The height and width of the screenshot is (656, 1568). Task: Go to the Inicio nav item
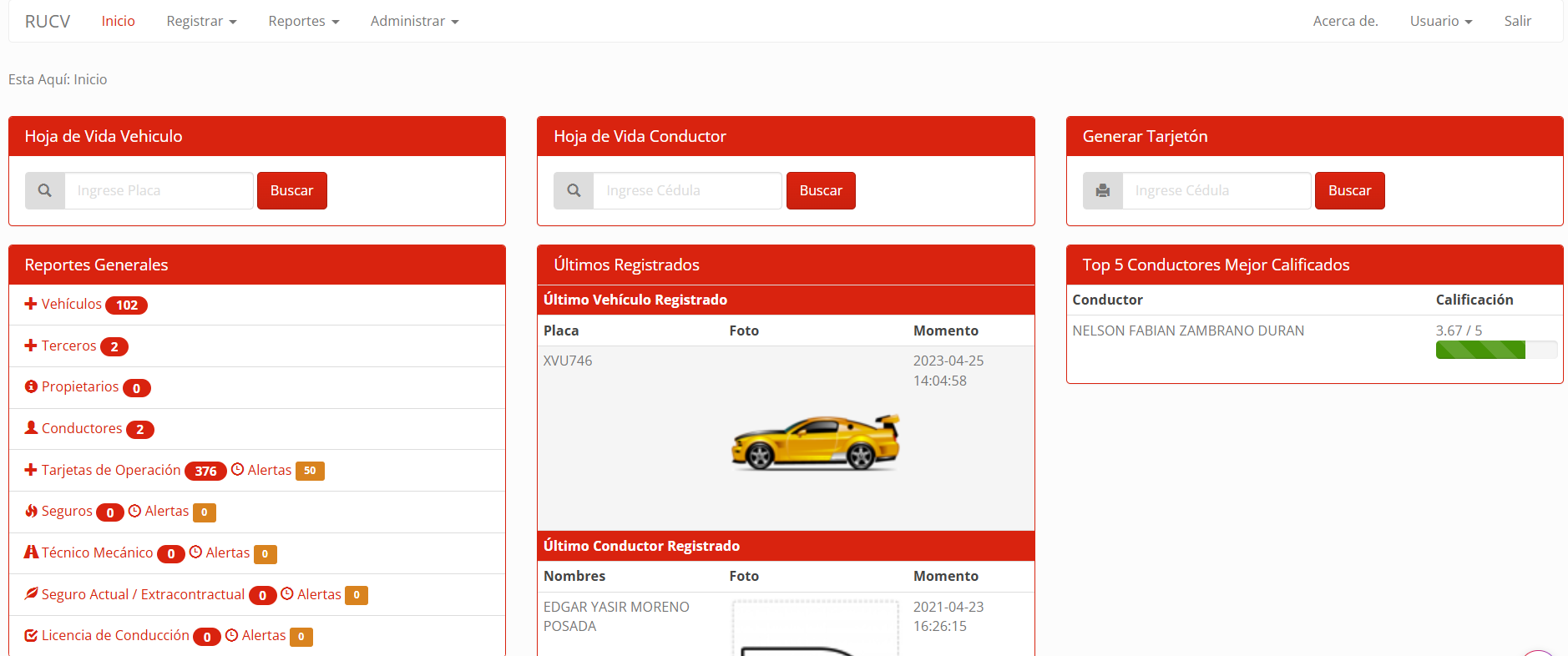(x=118, y=21)
